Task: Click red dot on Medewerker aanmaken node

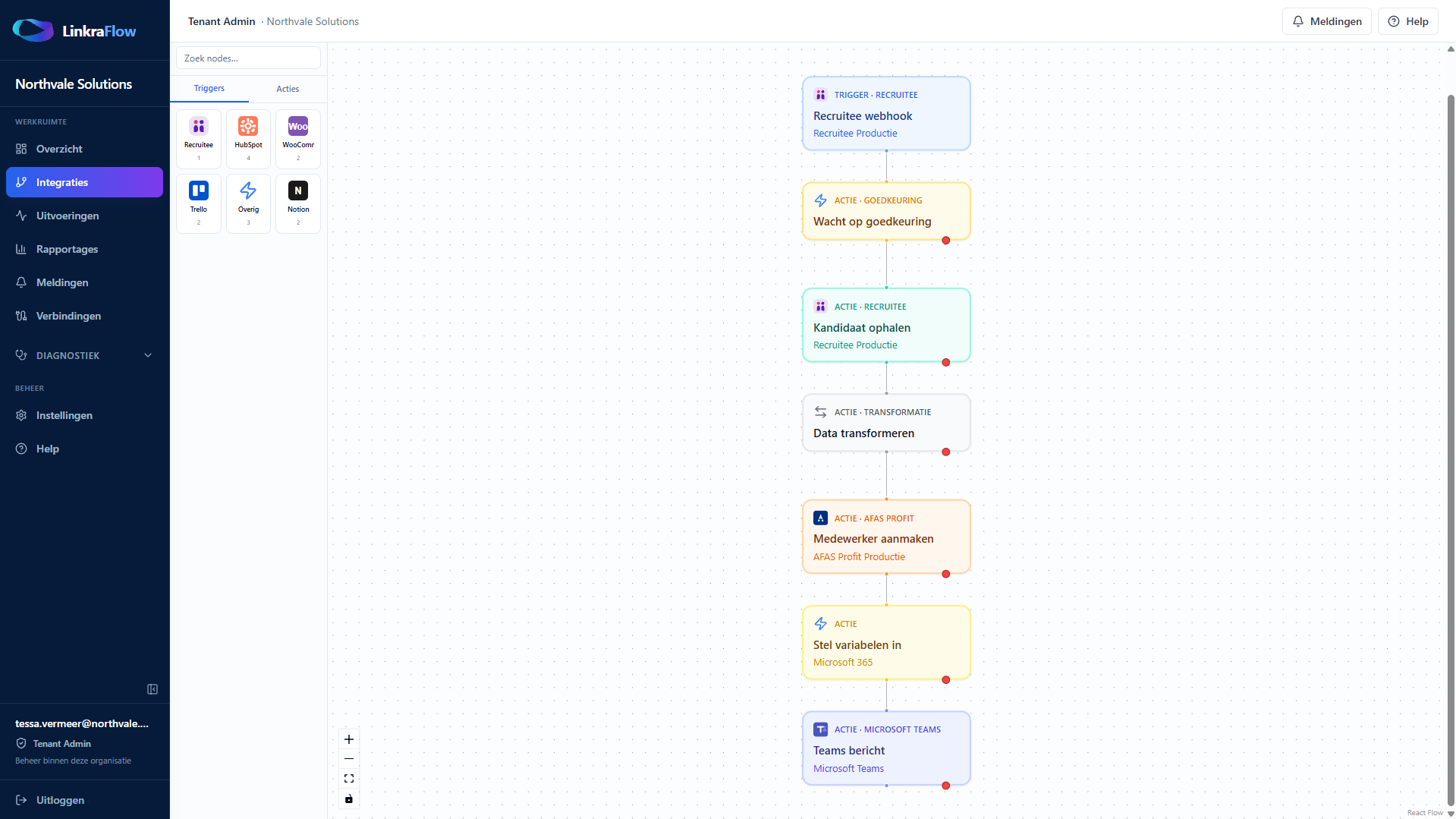Action: pos(946,575)
